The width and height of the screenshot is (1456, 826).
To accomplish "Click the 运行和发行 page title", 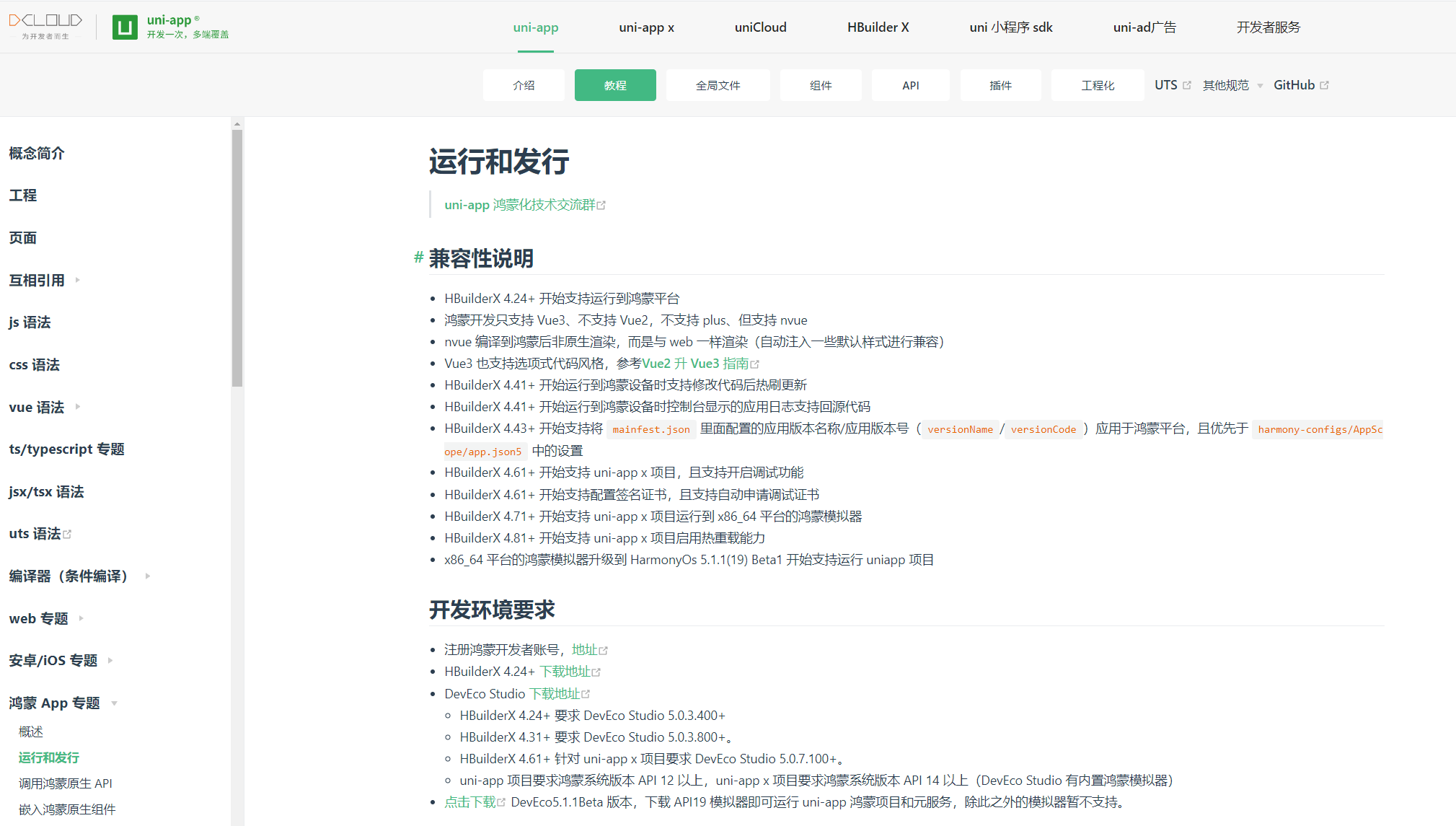I will point(499,162).
